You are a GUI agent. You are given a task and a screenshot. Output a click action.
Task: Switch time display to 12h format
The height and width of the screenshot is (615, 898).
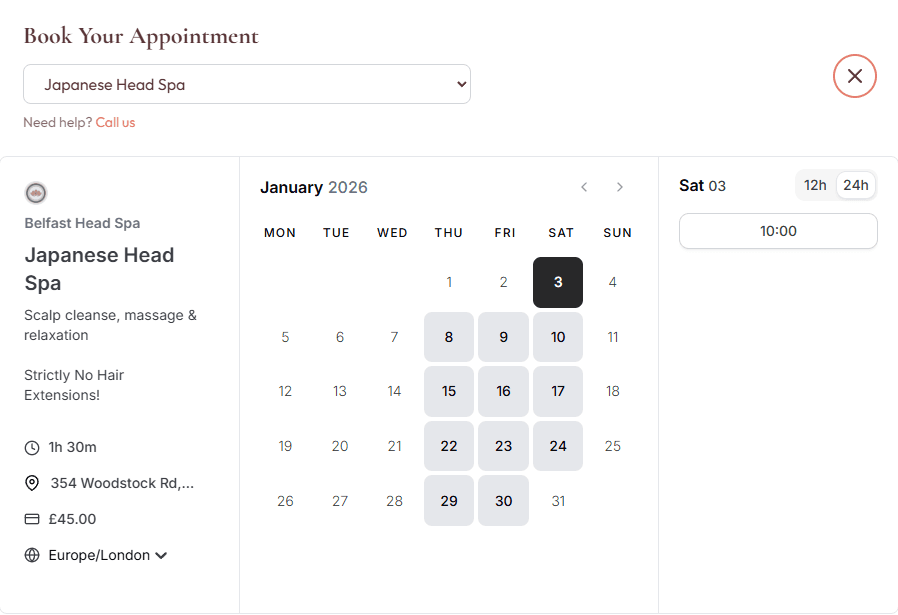pos(815,185)
